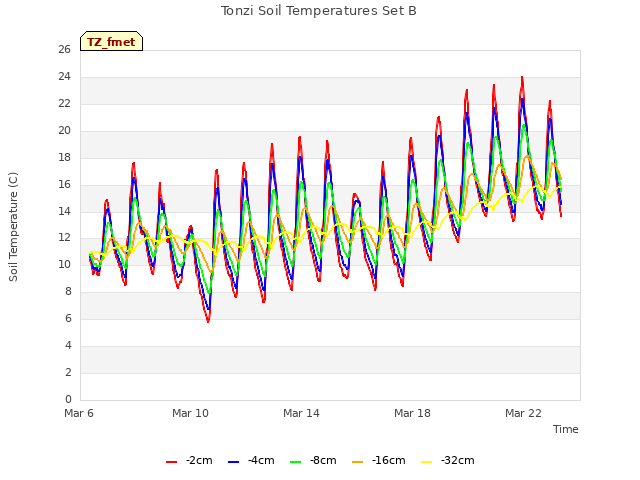
Task: Click the 24 y-axis tick label
Action: [x=64, y=77]
